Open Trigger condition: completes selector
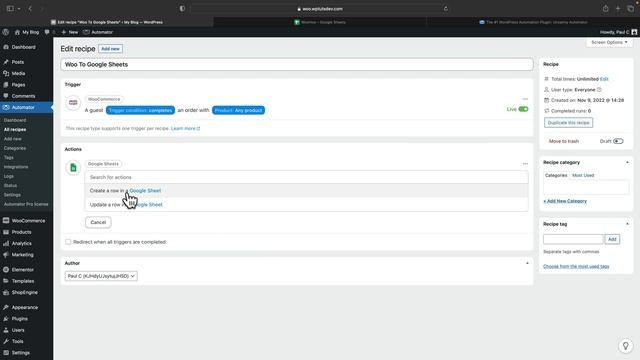The image size is (640, 360). pyautogui.click(x=140, y=110)
